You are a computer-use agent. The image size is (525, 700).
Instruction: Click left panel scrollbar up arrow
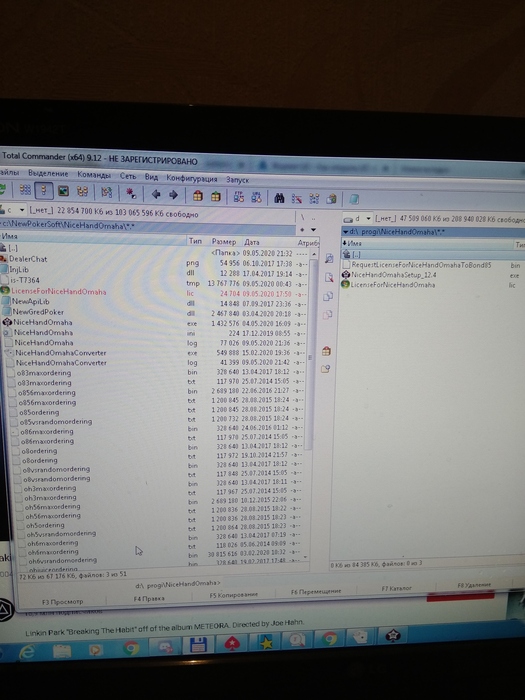(x=314, y=254)
